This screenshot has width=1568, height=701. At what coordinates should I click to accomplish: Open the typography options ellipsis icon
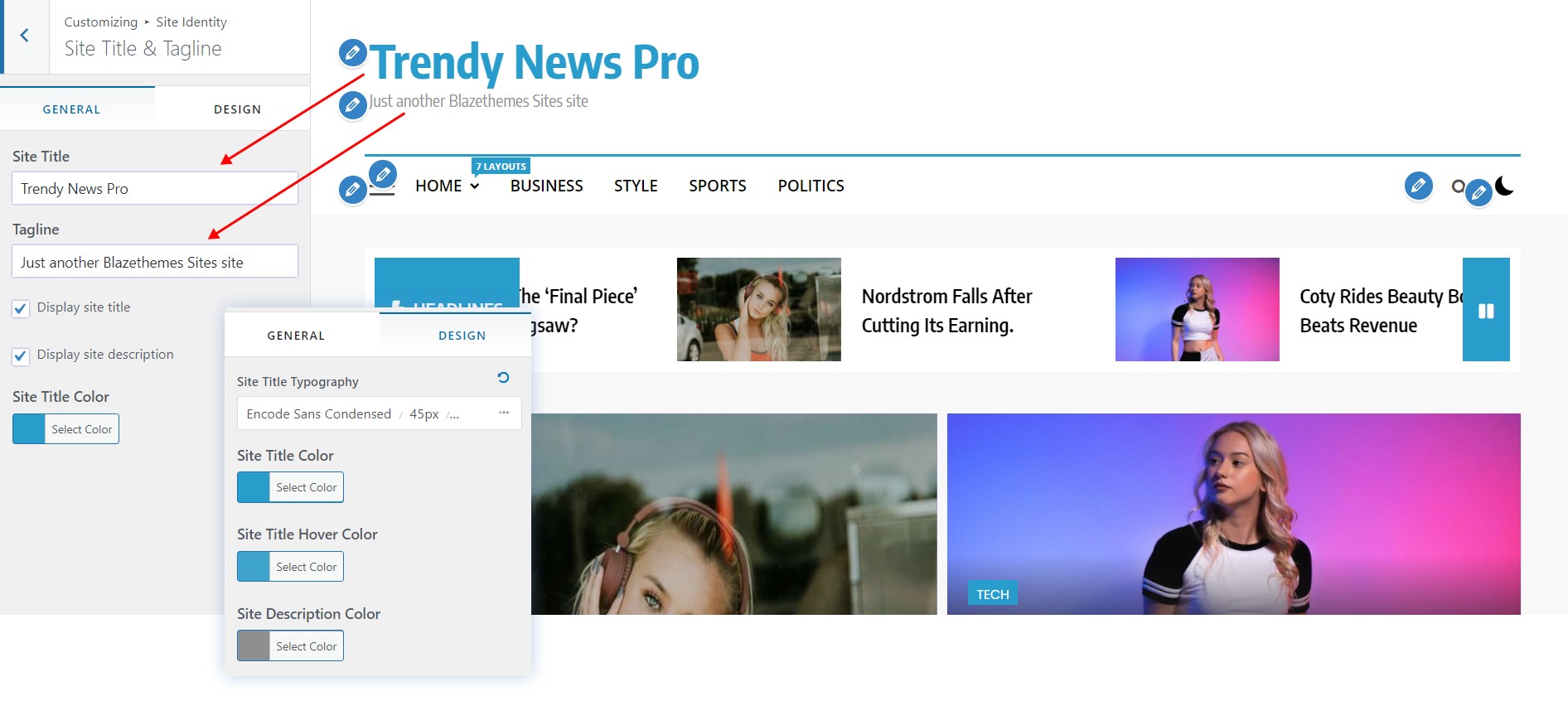[504, 413]
